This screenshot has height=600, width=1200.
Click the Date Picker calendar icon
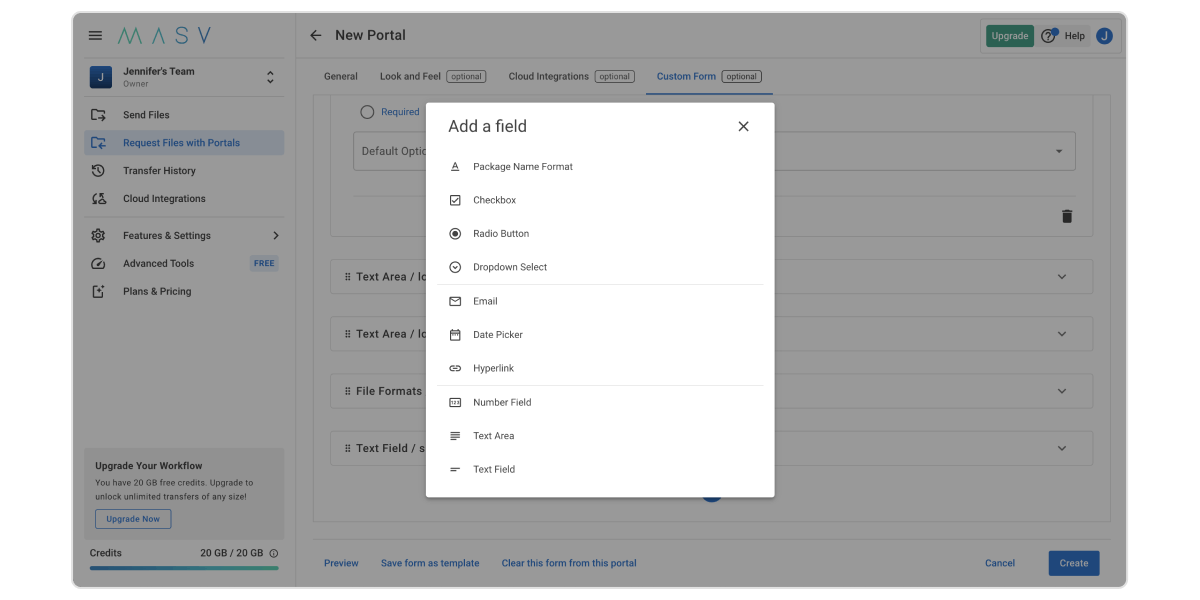point(455,335)
